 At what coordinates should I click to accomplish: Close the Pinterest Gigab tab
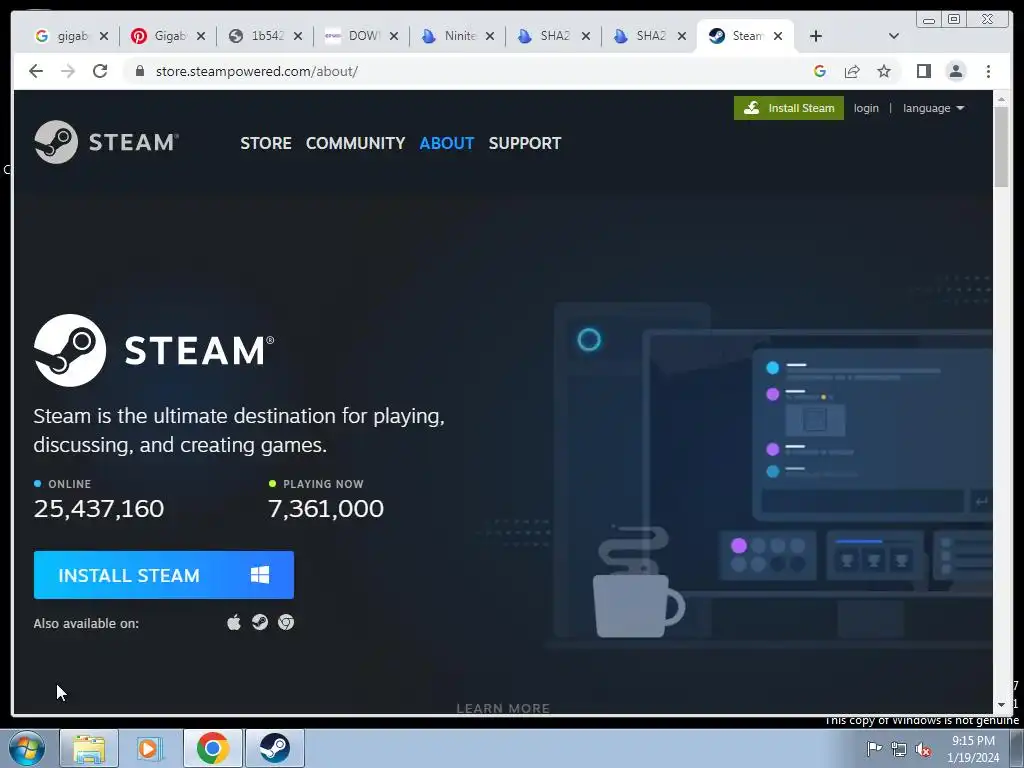[201, 36]
